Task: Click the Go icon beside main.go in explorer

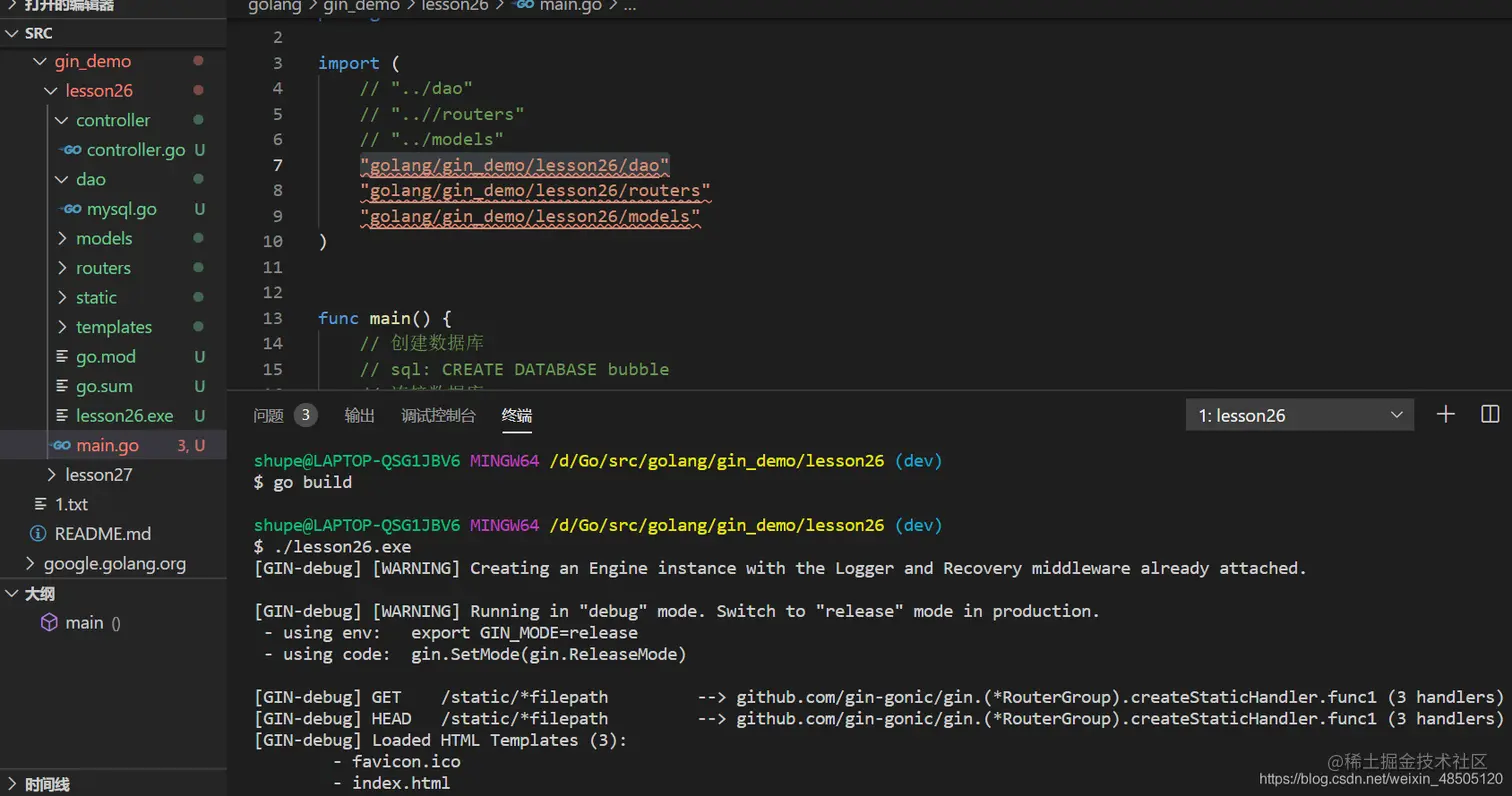Action: pyautogui.click(x=60, y=445)
